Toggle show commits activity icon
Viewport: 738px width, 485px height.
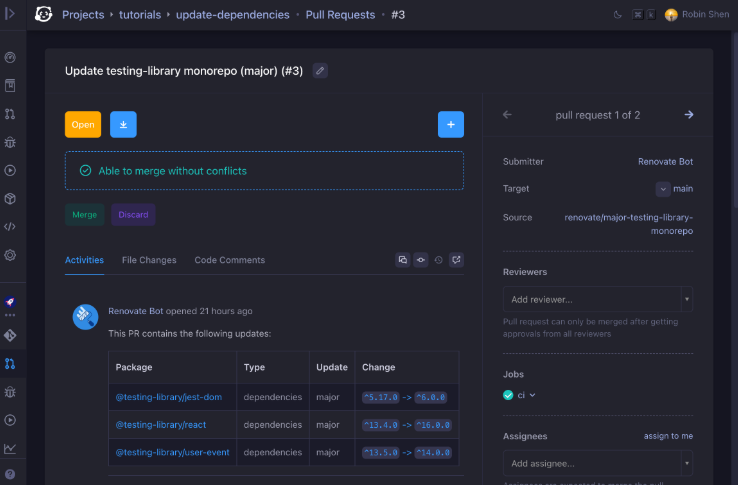pos(421,260)
